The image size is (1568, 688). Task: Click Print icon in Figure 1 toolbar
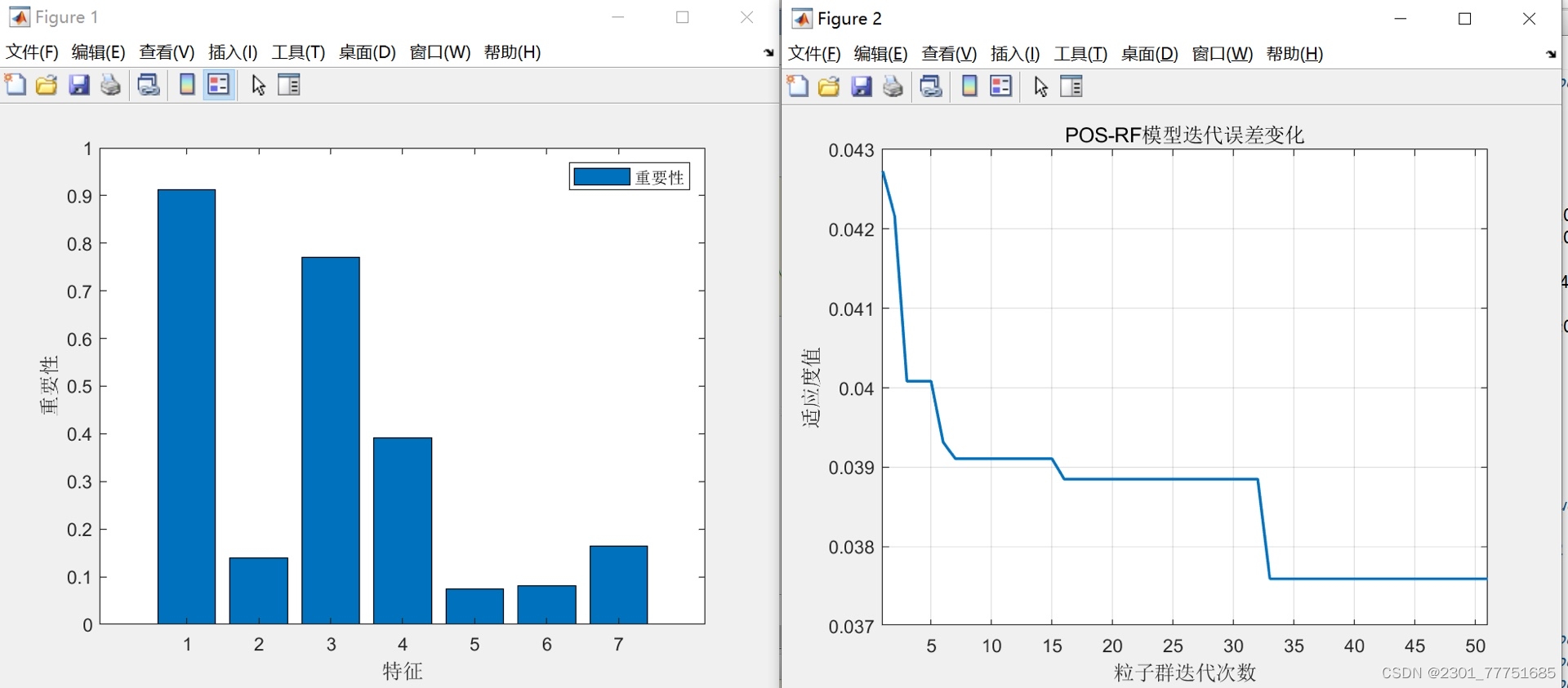coord(110,85)
